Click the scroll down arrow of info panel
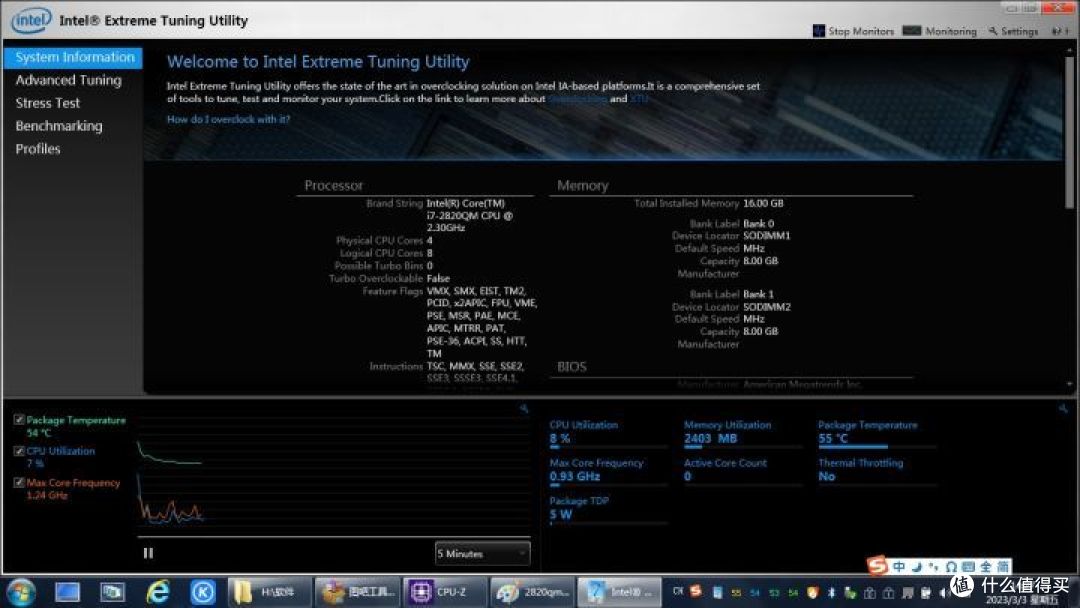 click(x=1070, y=384)
